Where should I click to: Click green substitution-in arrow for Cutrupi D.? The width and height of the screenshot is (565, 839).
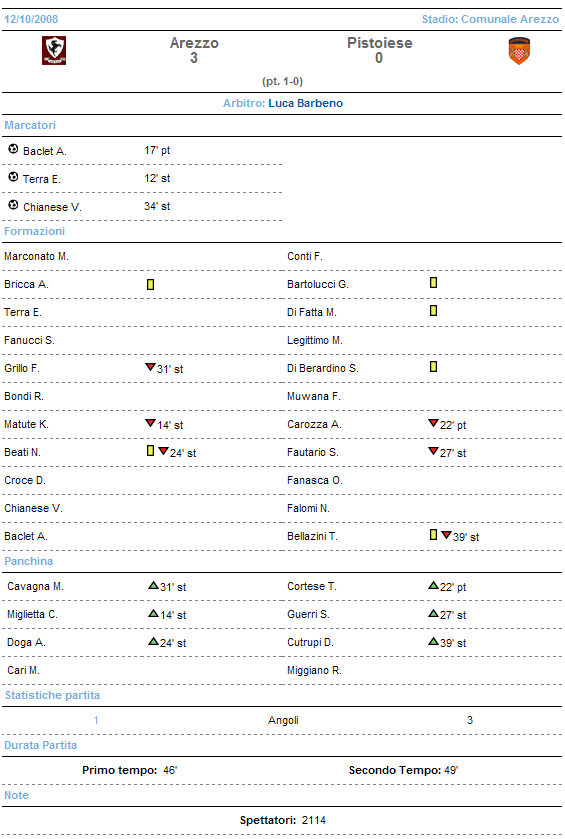point(433,641)
